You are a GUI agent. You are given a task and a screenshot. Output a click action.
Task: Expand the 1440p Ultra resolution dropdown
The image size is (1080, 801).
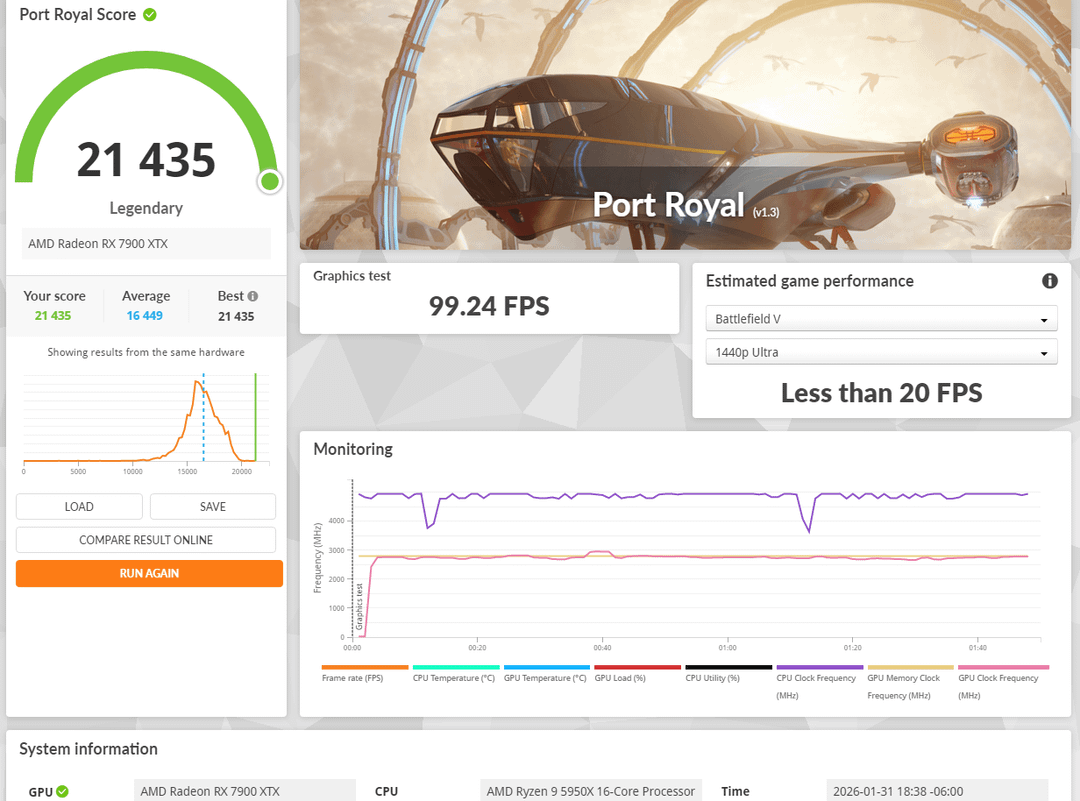pyautogui.click(x=881, y=352)
